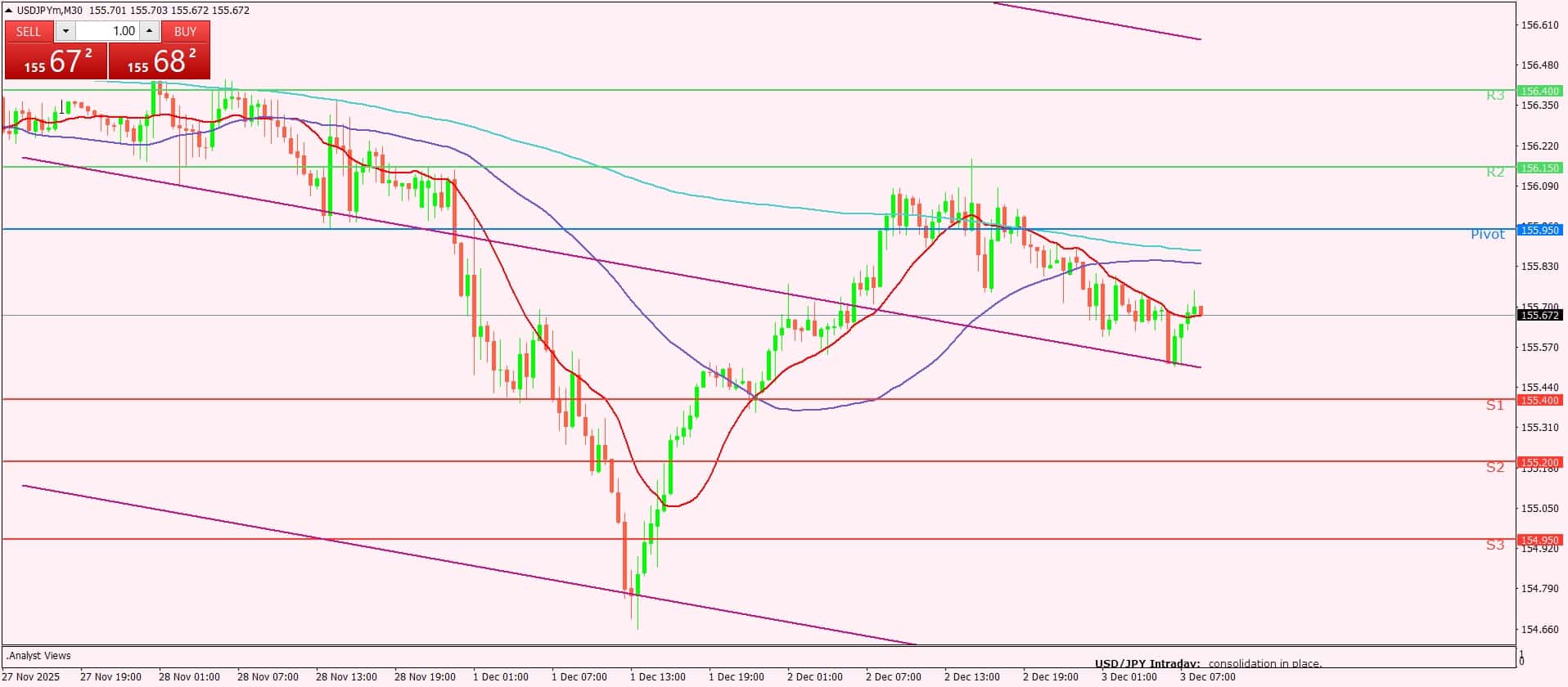The width and height of the screenshot is (1568, 687).
Task: Focus the 1.00 volume input field
Action: pos(108,31)
